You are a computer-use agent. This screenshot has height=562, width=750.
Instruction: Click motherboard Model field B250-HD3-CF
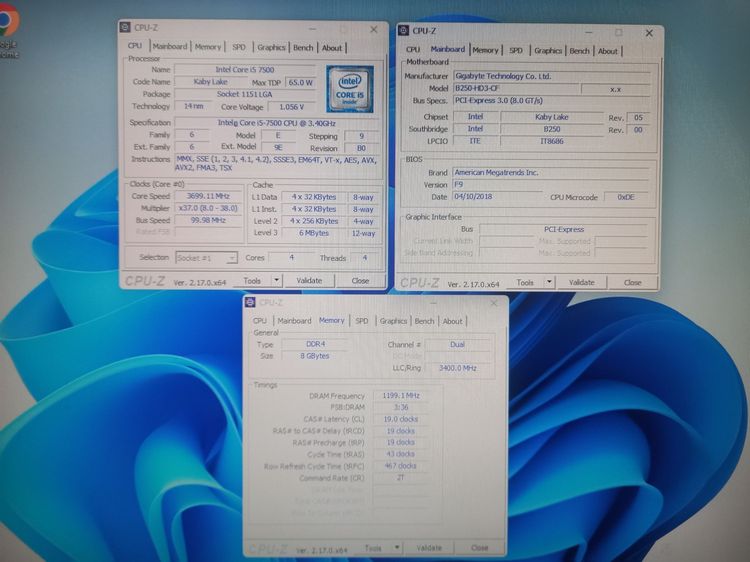[516, 88]
